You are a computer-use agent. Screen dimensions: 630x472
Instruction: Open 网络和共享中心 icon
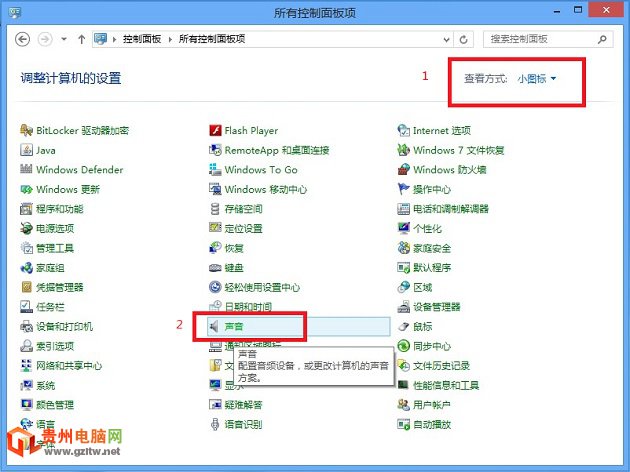pyautogui.click(x=27, y=366)
